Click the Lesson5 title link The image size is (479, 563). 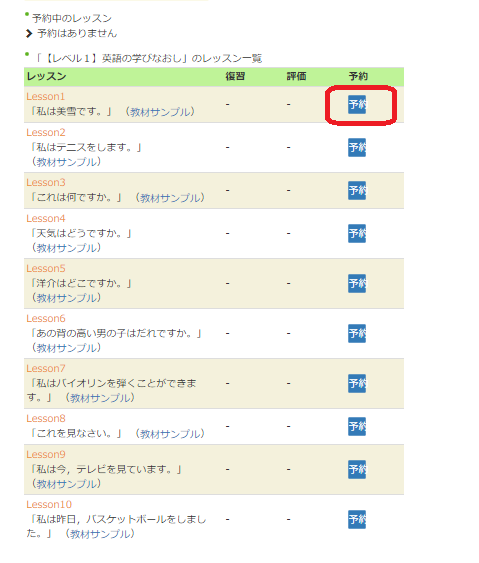click(46, 269)
